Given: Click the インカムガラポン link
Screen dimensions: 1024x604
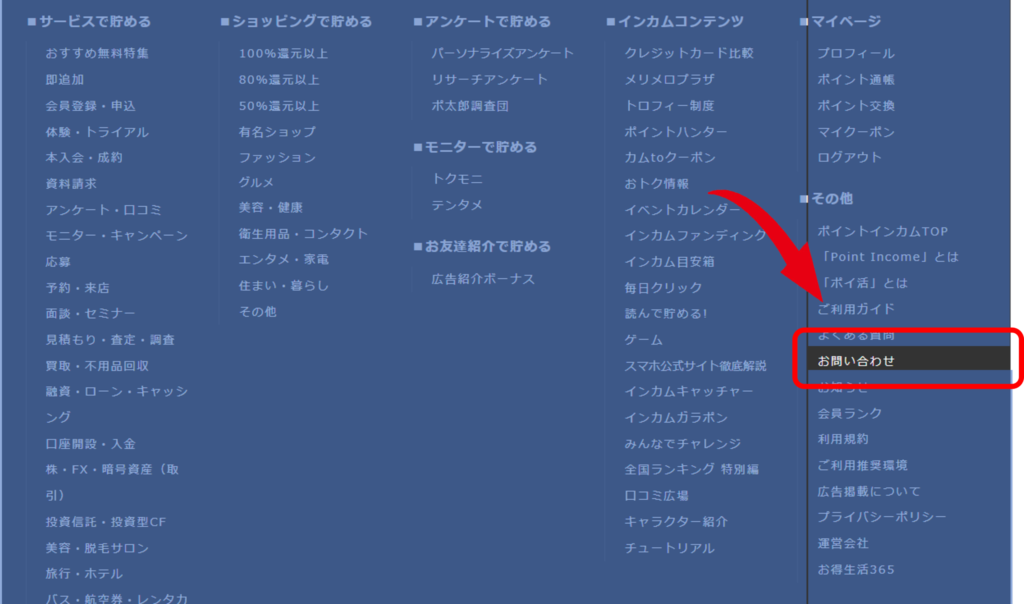Looking at the screenshot, I should pos(676,417).
